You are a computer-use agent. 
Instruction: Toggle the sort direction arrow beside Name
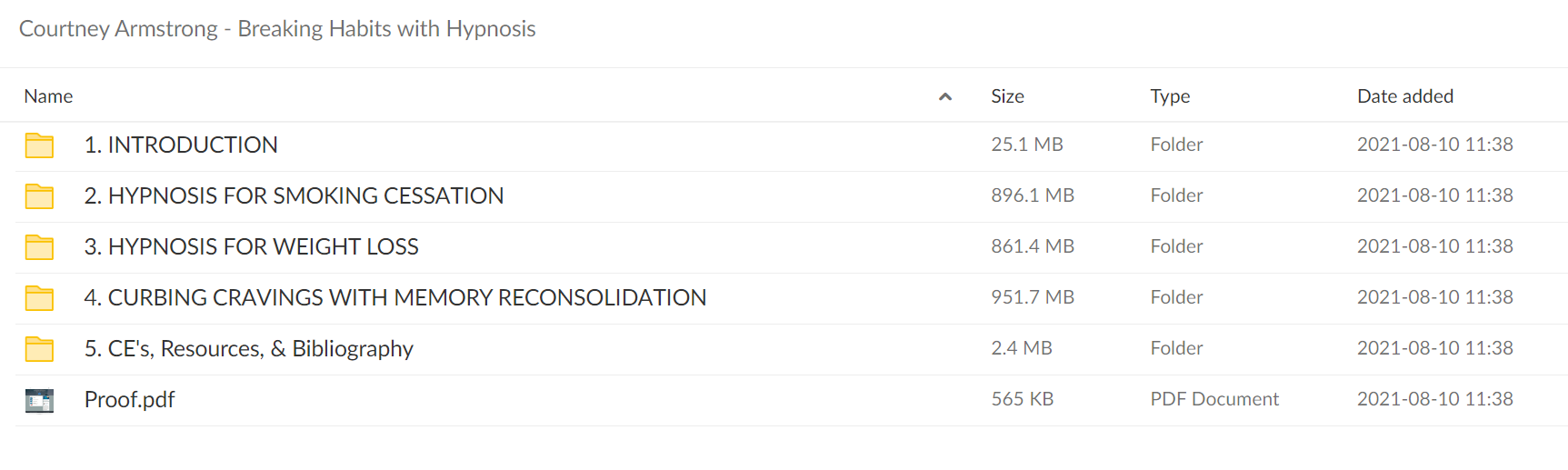[x=945, y=96]
